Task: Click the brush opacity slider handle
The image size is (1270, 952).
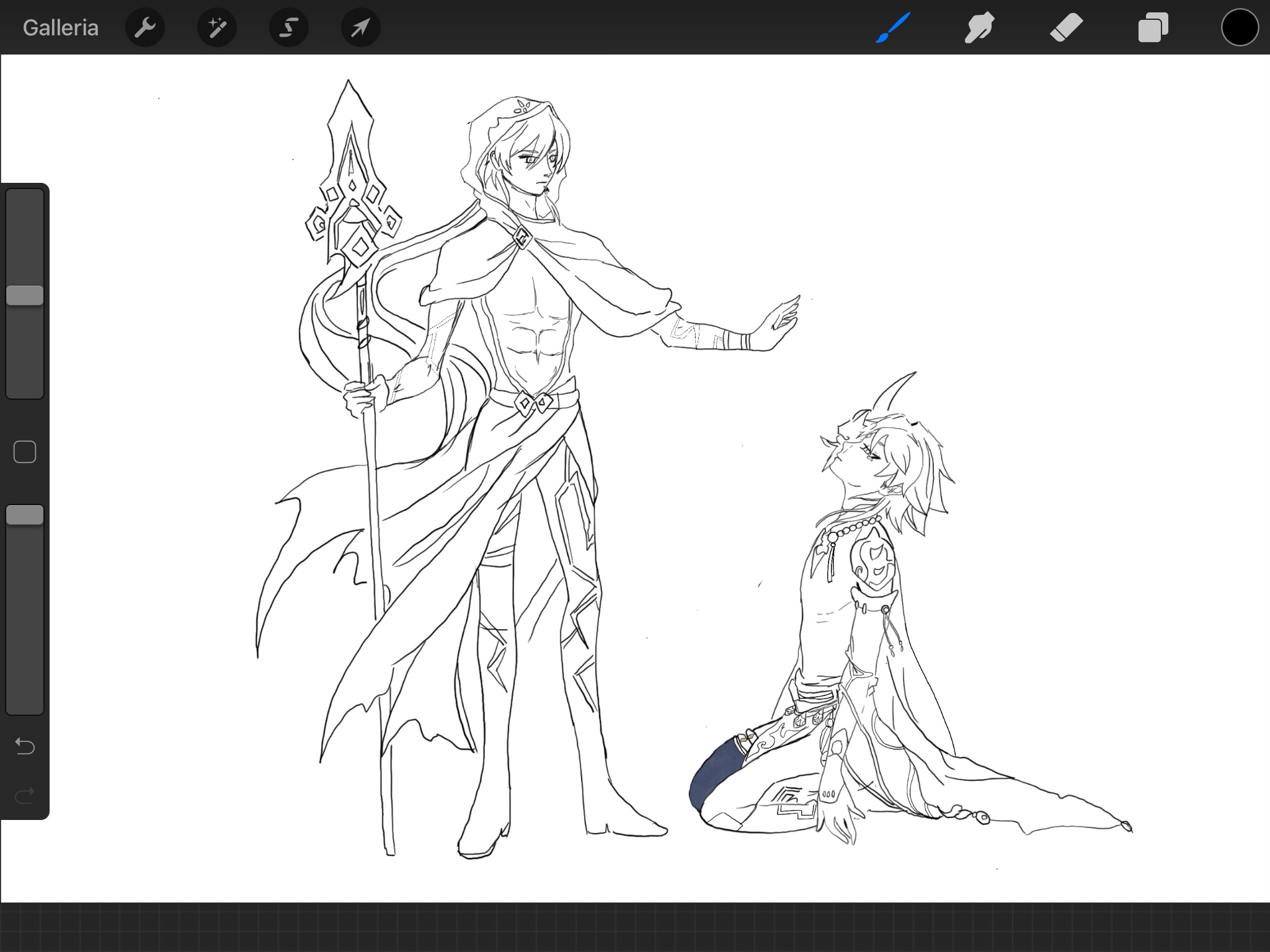Action: (25, 515)
